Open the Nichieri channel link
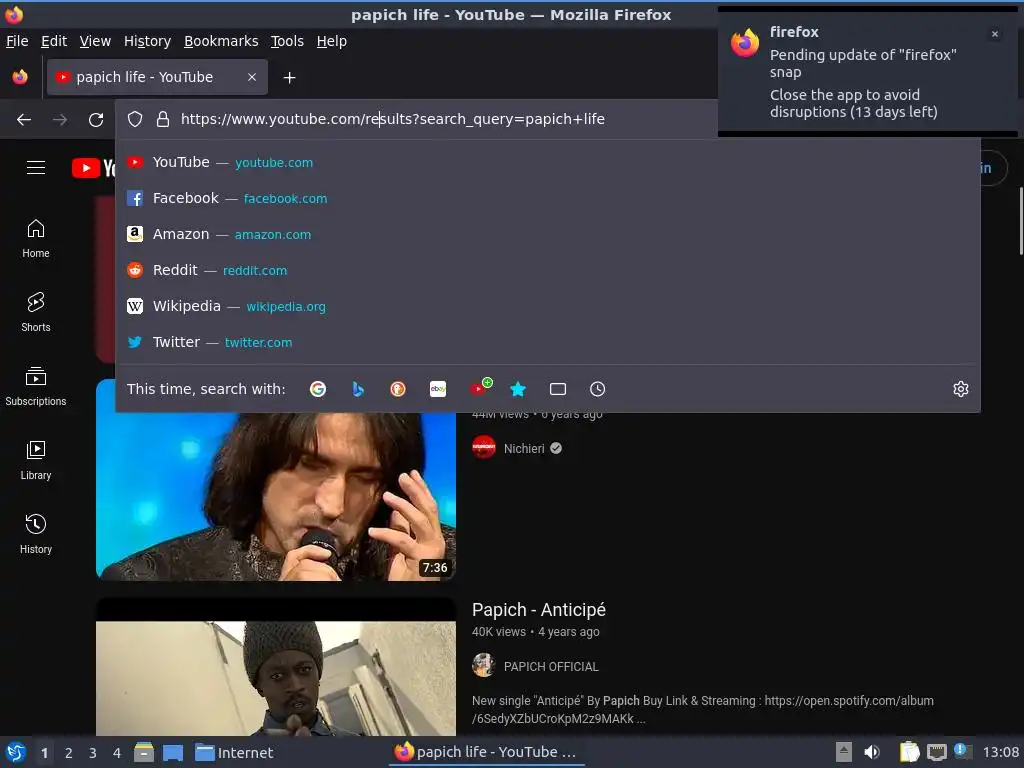Viewport: 1024px width, 768px height. [x=524, y=449]
